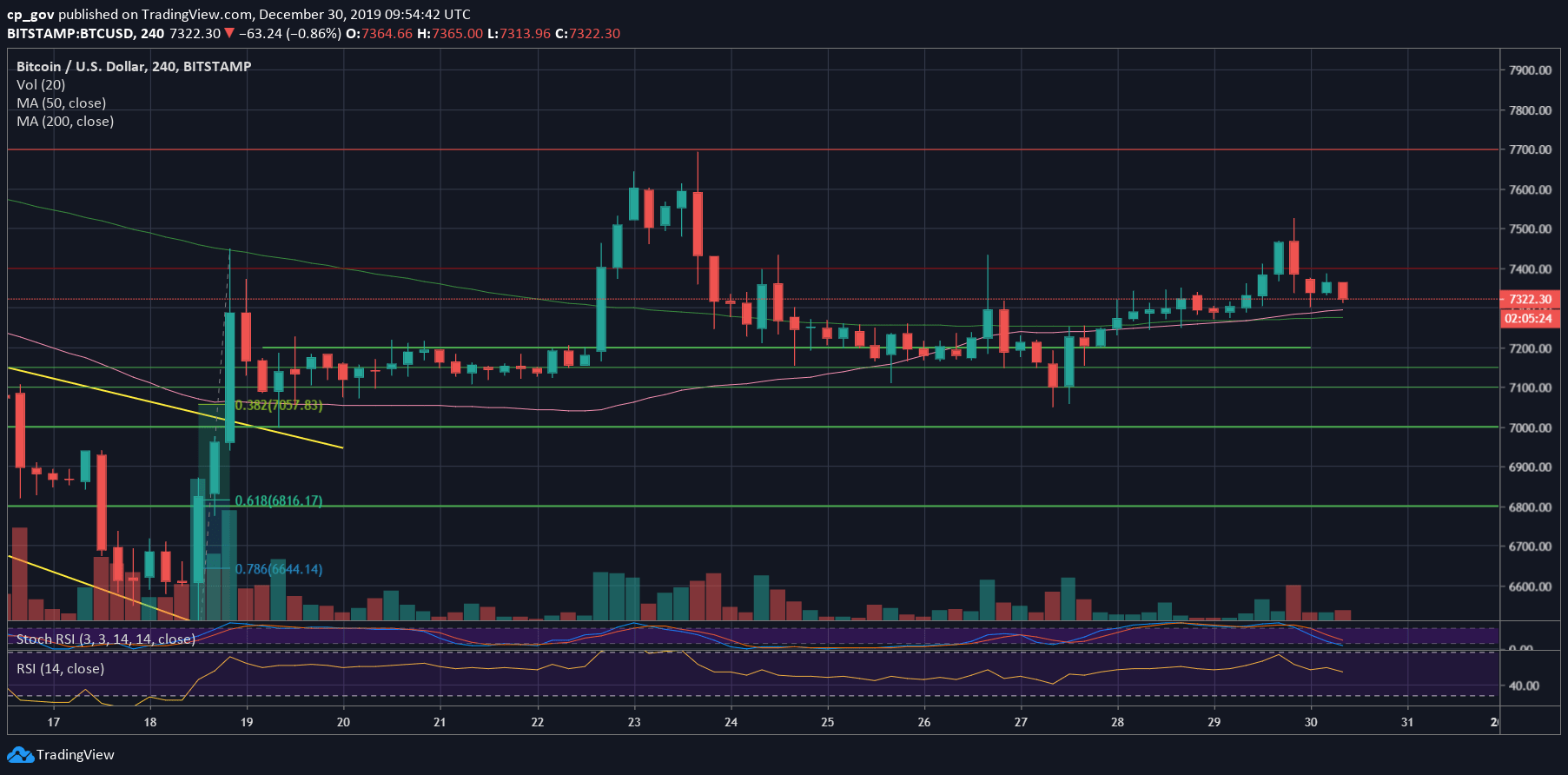This screenshot has height=775, width=1568.
Task: Click the Bitcoin / U.S. Dollar chart title
Action: [134, 67]
